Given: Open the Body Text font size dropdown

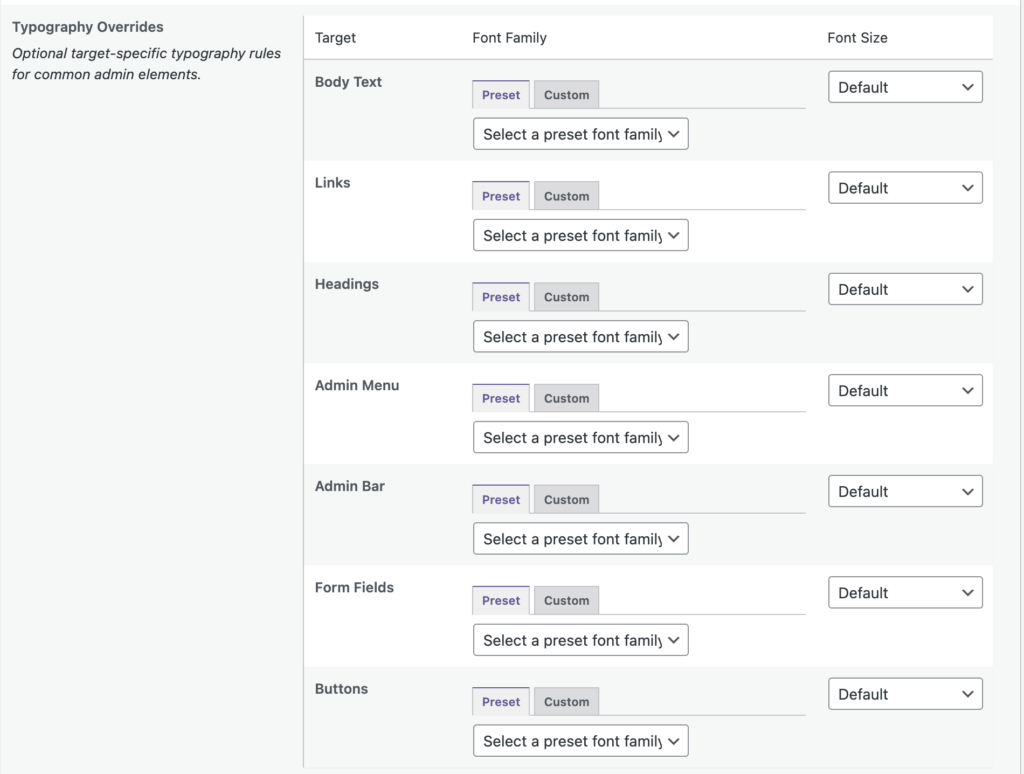Looking at the screenshot, I should tap(905, 87).
